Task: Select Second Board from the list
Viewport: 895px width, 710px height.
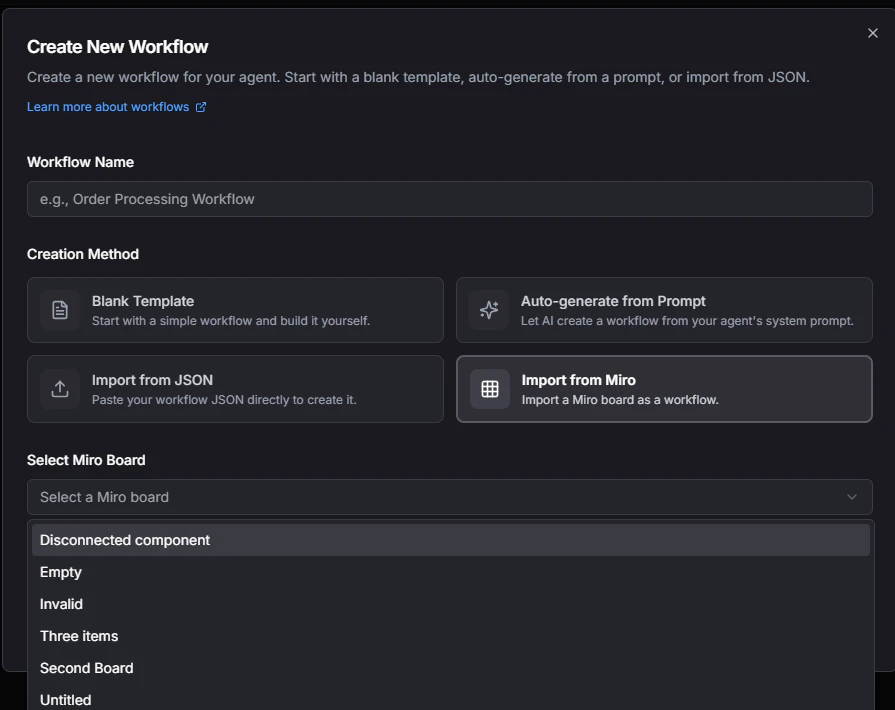Action: [x=87, y=668]
